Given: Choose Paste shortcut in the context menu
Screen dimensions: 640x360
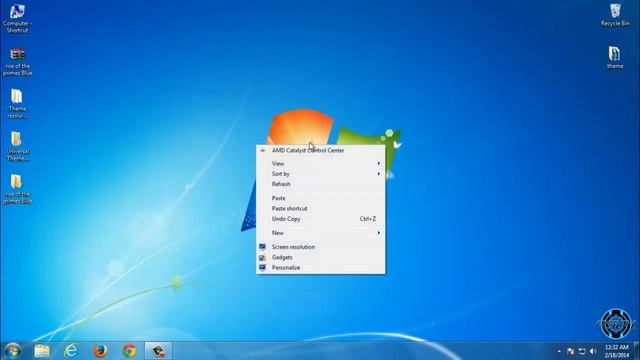Looking at the screenshot, I should coord(320,209).
